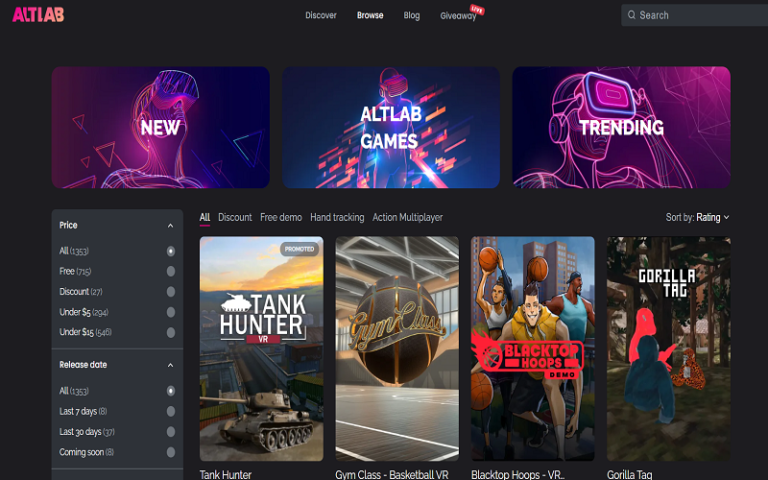This screenshot has height=480, width=768.
Task: Choose Last 7 days release filter
Action: pyautogui.click(x=171, y=411)
